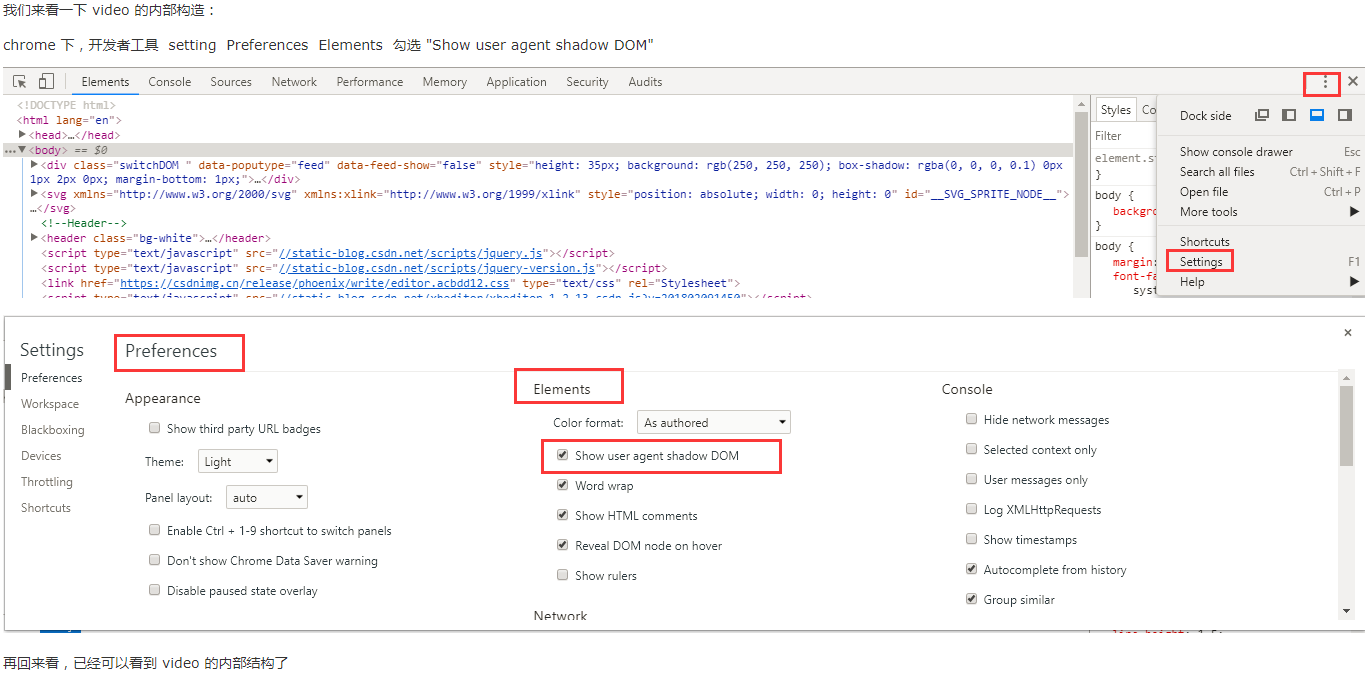Toggle Reveal DOM node on hover
The image size is (1365, 673).
[x=563, y=545]
